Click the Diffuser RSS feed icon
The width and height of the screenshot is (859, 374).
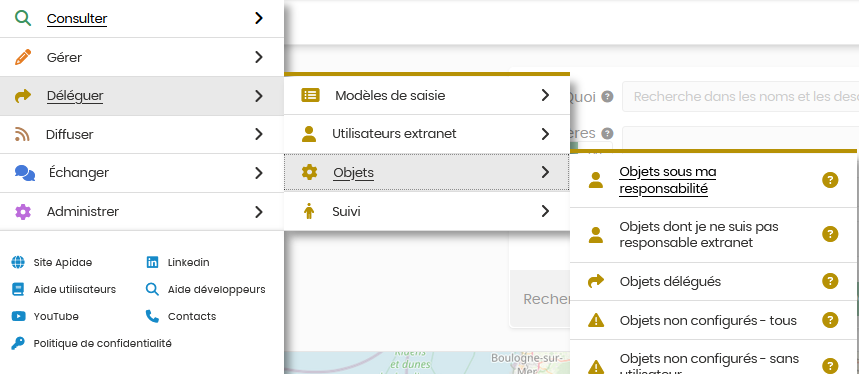22,134
